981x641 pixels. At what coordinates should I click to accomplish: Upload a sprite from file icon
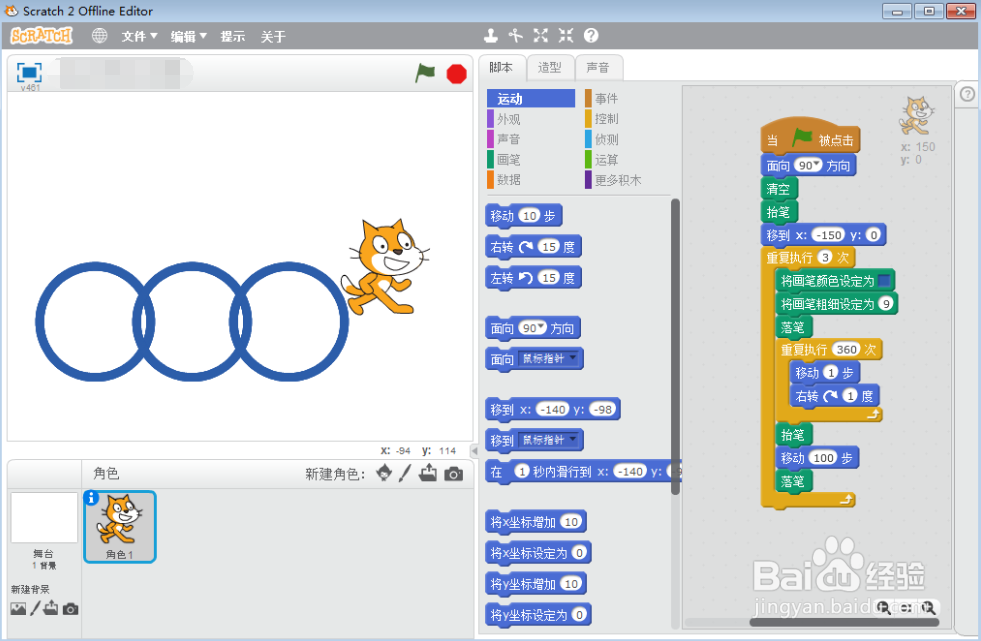428,473
